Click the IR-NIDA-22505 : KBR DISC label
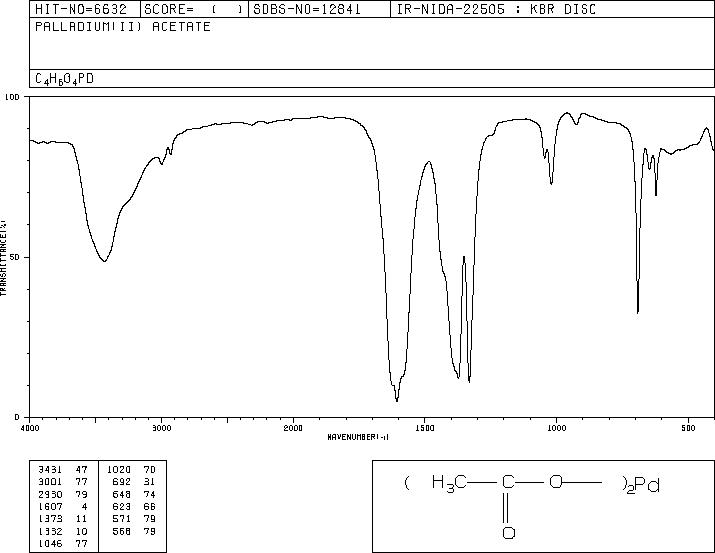This screenshot has height=553, width=715. [496, 10]
